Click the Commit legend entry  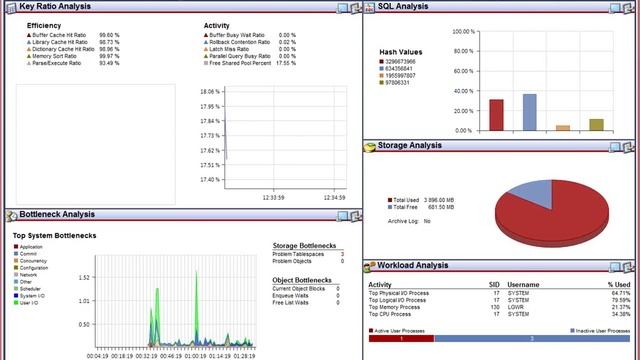(x=25, y=253)
